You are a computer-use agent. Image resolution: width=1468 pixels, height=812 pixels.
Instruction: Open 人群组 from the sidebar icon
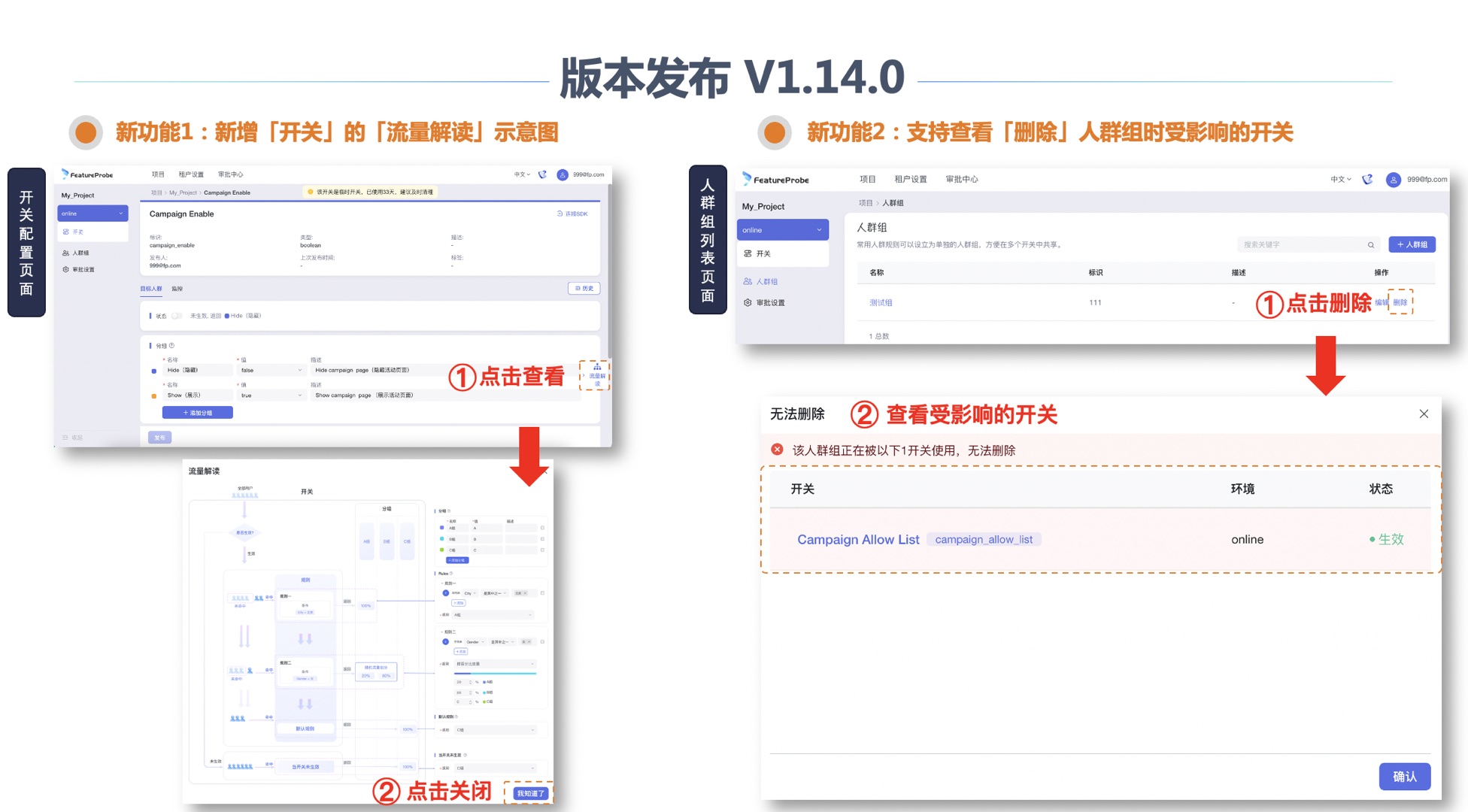[65, 253]
